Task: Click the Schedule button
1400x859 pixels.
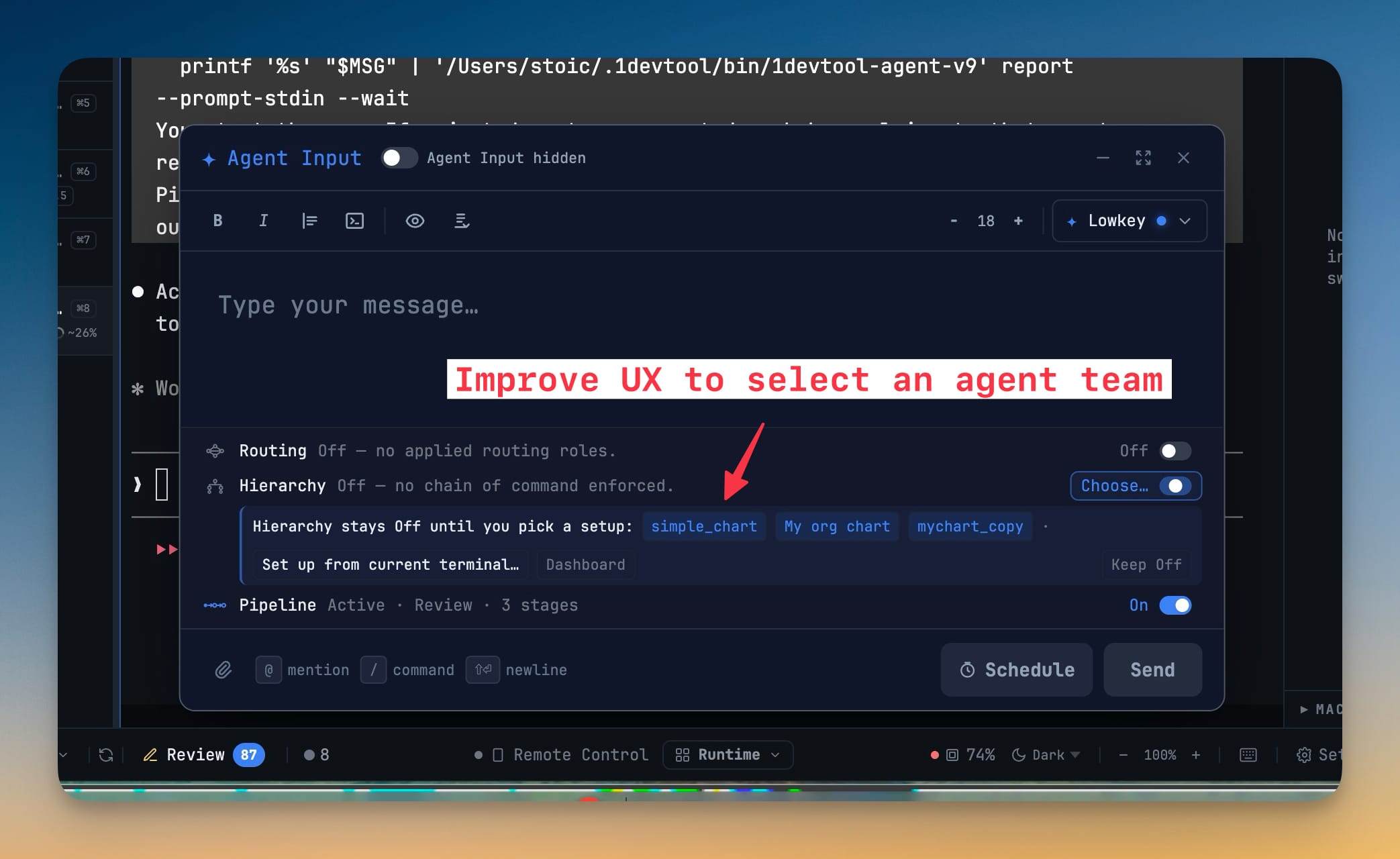Action: (x=1016, y=670)
